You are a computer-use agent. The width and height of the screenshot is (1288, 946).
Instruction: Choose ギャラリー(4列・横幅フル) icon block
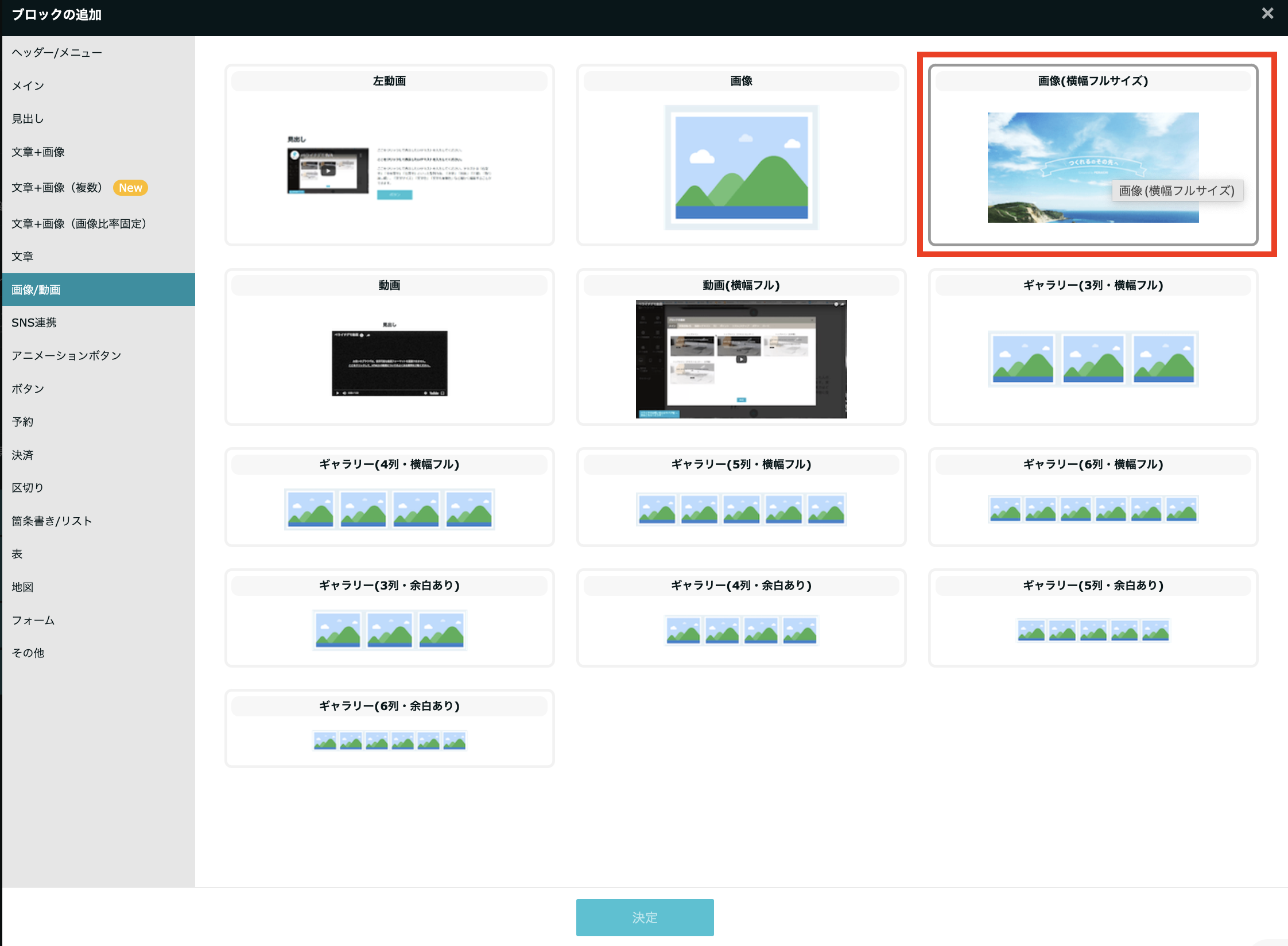point(389,509)
